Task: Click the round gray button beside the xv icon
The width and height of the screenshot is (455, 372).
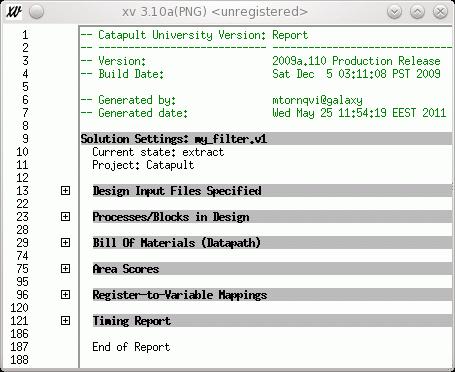Action: point(36,12)
